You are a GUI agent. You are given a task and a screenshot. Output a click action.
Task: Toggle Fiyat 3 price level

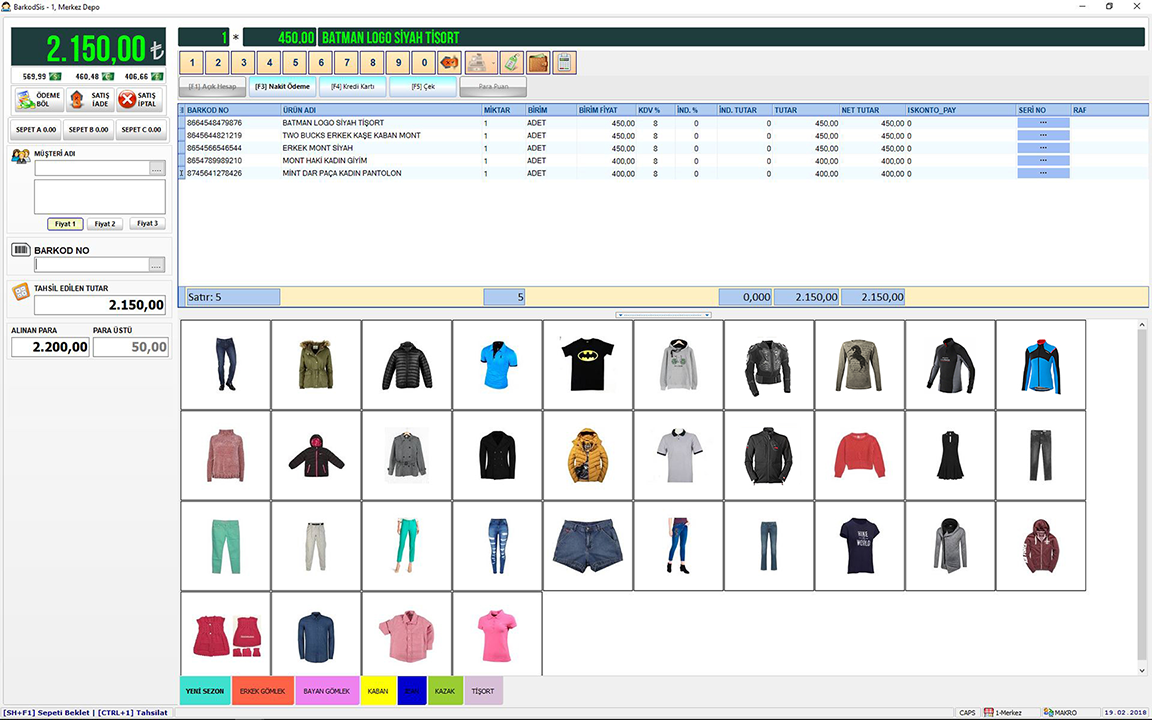coord(147,223)
